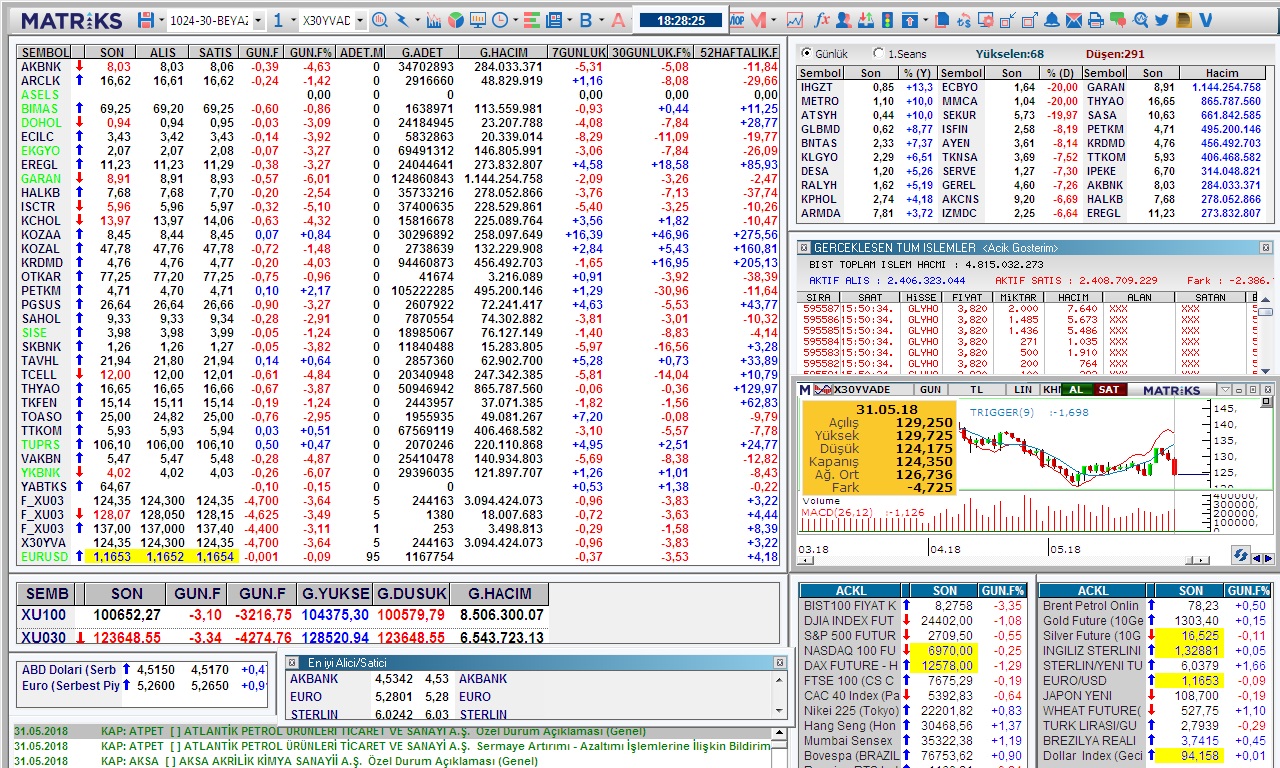
Task: Click transactions list vertical scrollbar
Action: pyautogui.click(x=1265, y=336)
